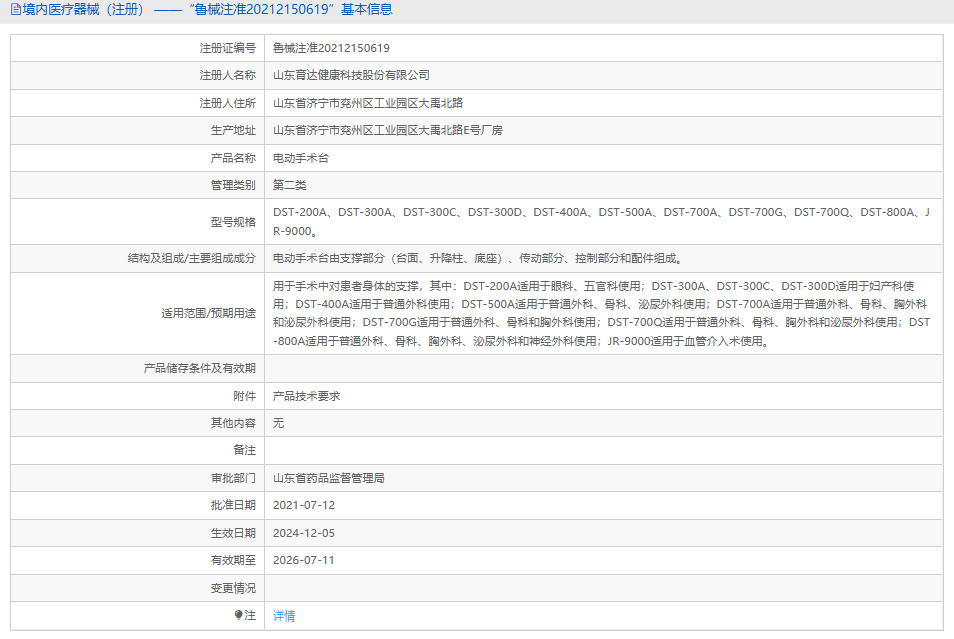Click the 生效日期 label
This screenshot has height=639, width=954.
[233, 533]
